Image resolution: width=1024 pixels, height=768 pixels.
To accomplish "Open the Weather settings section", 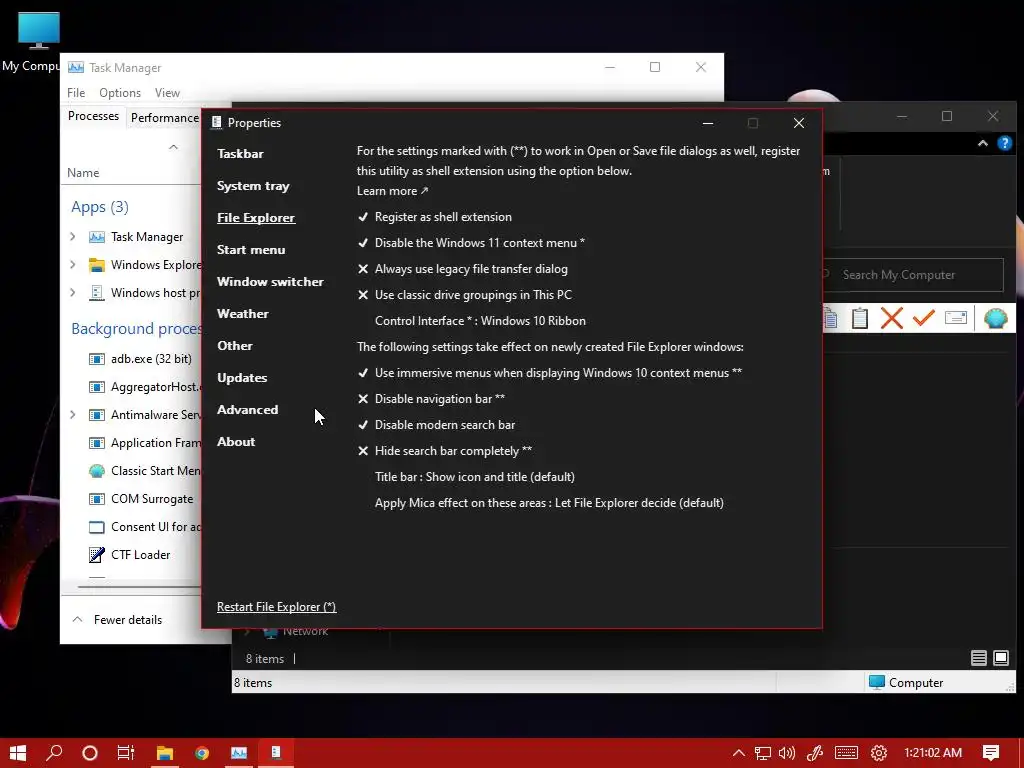I will pyautogui.click(x=242, y=314).
